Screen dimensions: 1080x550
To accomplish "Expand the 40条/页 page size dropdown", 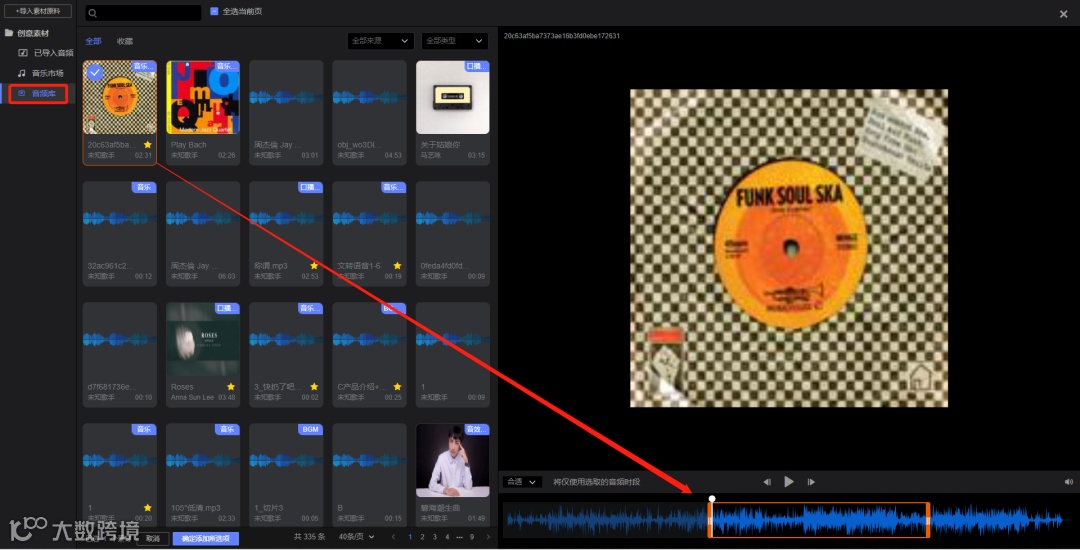I will [x=357, y=537].
